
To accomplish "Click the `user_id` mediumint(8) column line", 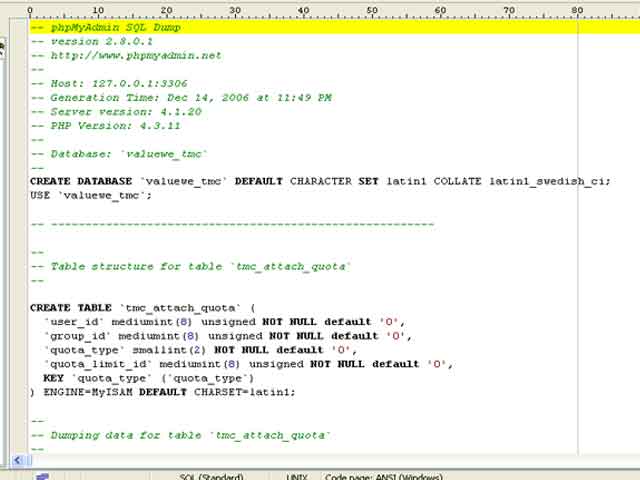I will (224, 322).
